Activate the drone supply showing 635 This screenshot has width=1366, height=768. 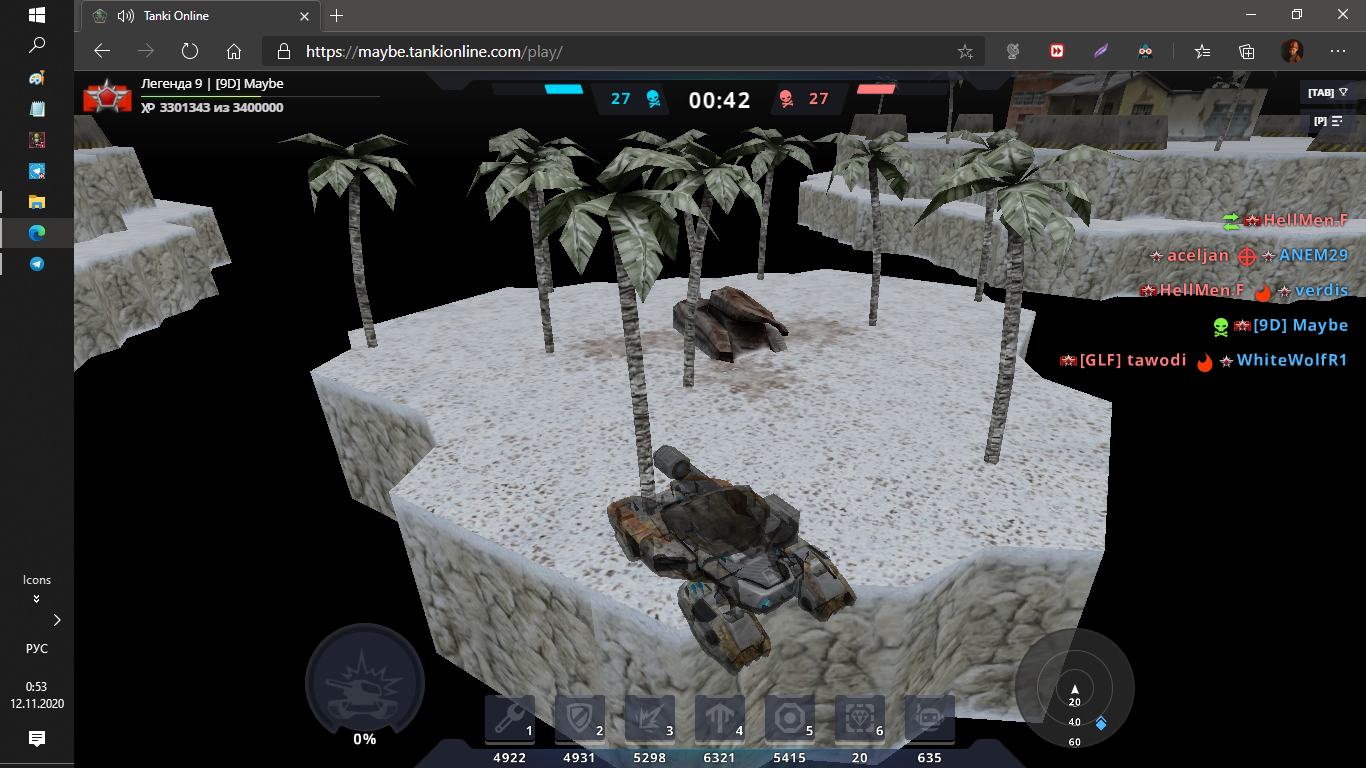pos(930,720)
